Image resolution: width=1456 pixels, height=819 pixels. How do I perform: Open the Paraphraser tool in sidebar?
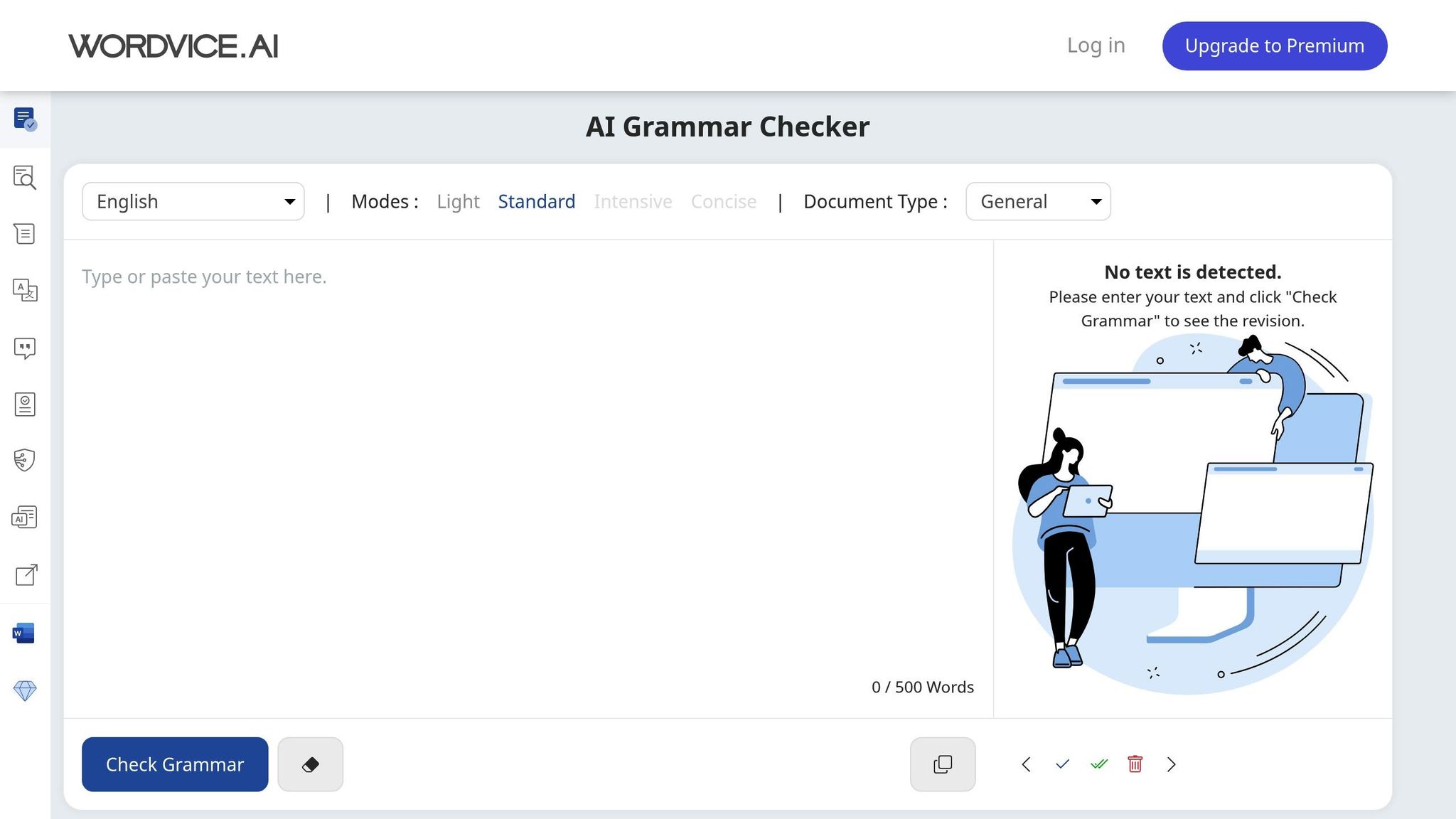24,348
